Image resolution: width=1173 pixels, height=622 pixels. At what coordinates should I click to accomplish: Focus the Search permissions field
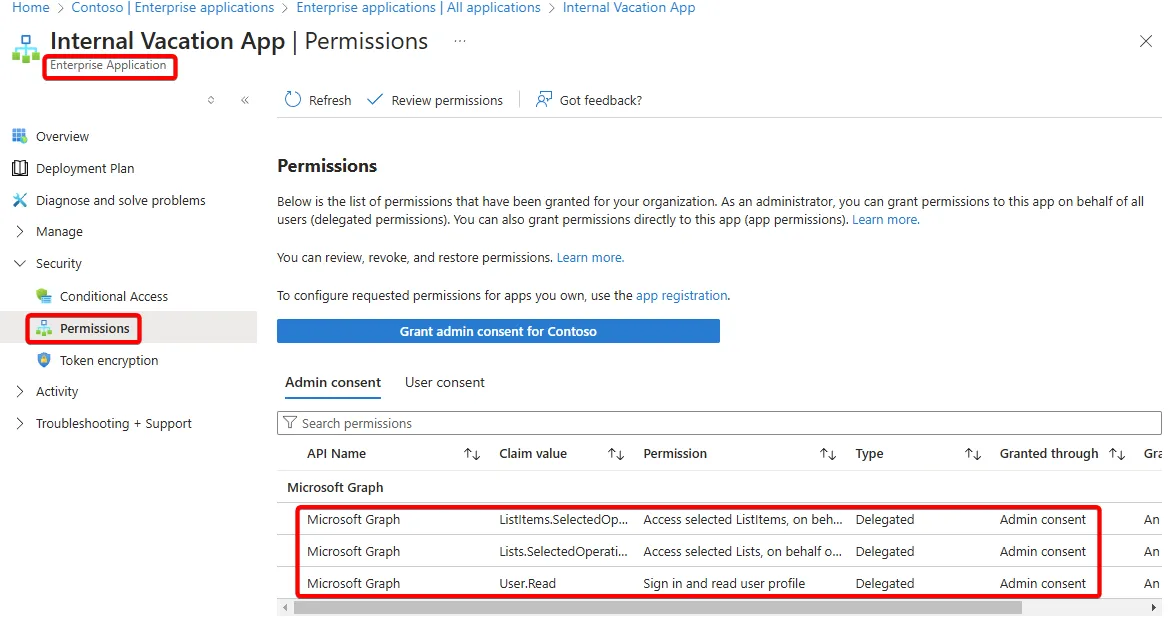point(719,423)
